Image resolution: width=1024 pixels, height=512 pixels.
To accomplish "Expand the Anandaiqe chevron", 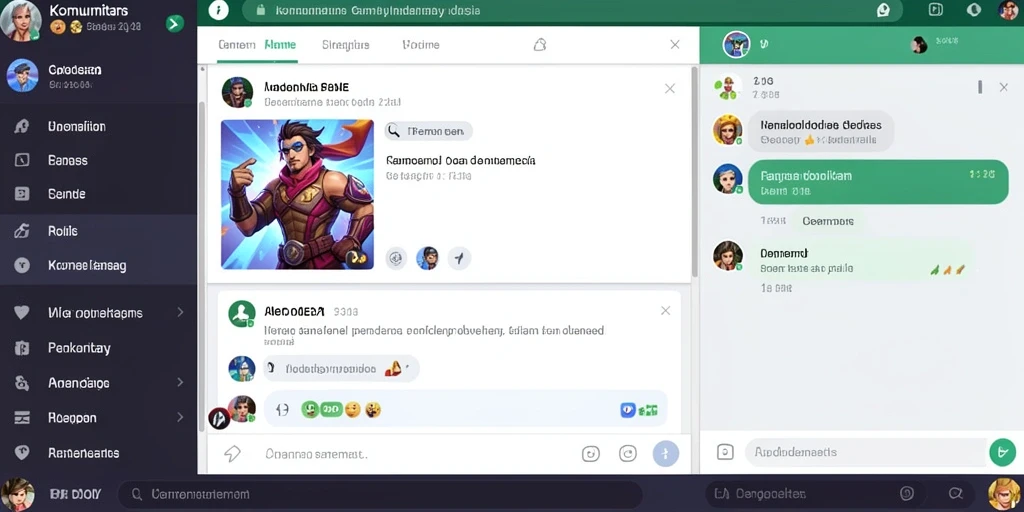I will point(180,383).
